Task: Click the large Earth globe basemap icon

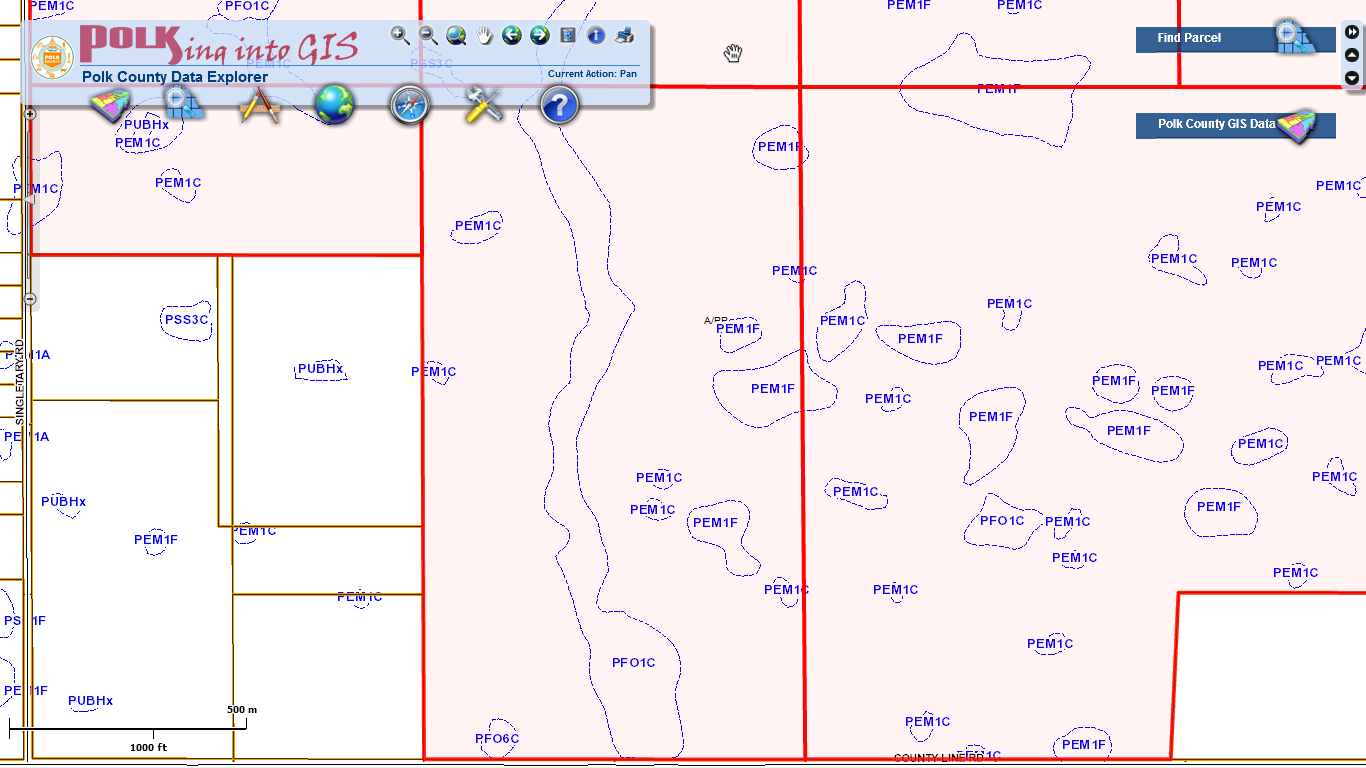Action: [x=335, y=105]
